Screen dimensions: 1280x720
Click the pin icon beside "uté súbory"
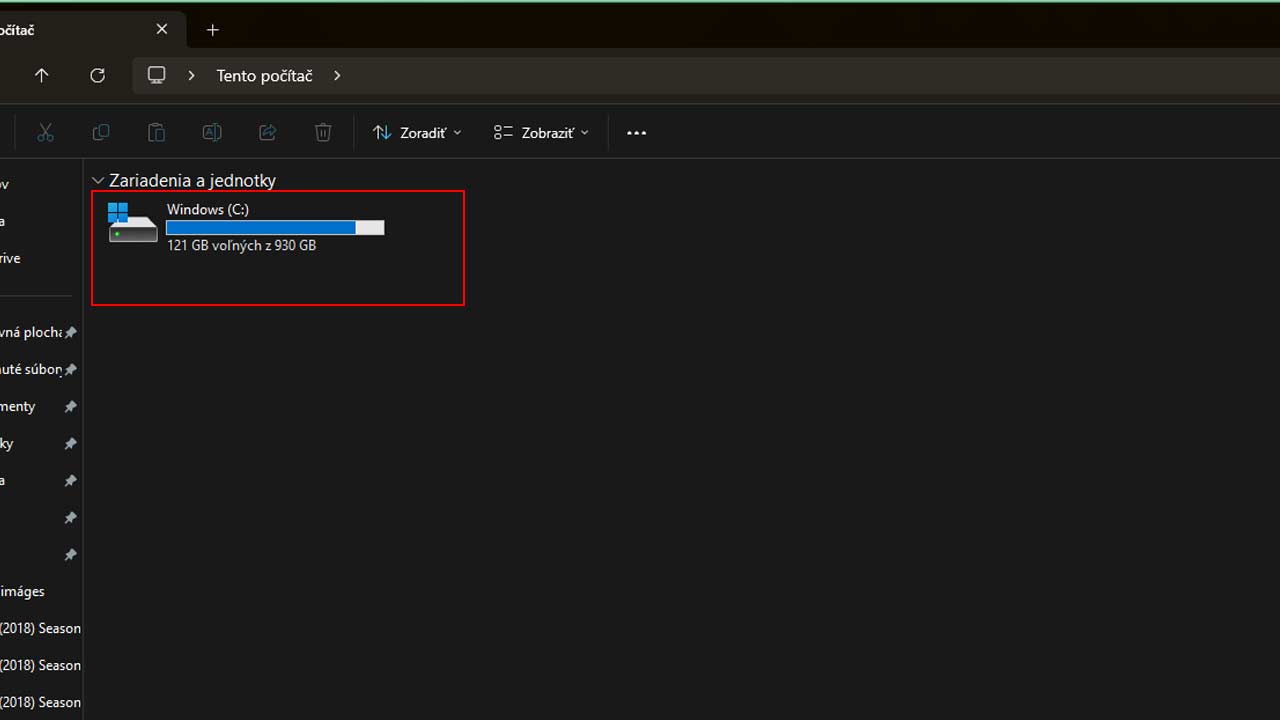pyautogui.click(x=70, y=369)
